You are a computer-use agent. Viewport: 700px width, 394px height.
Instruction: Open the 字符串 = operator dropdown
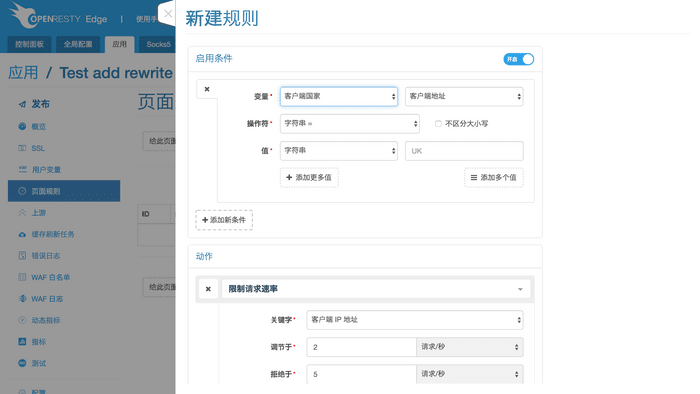[x=350, y=124]
